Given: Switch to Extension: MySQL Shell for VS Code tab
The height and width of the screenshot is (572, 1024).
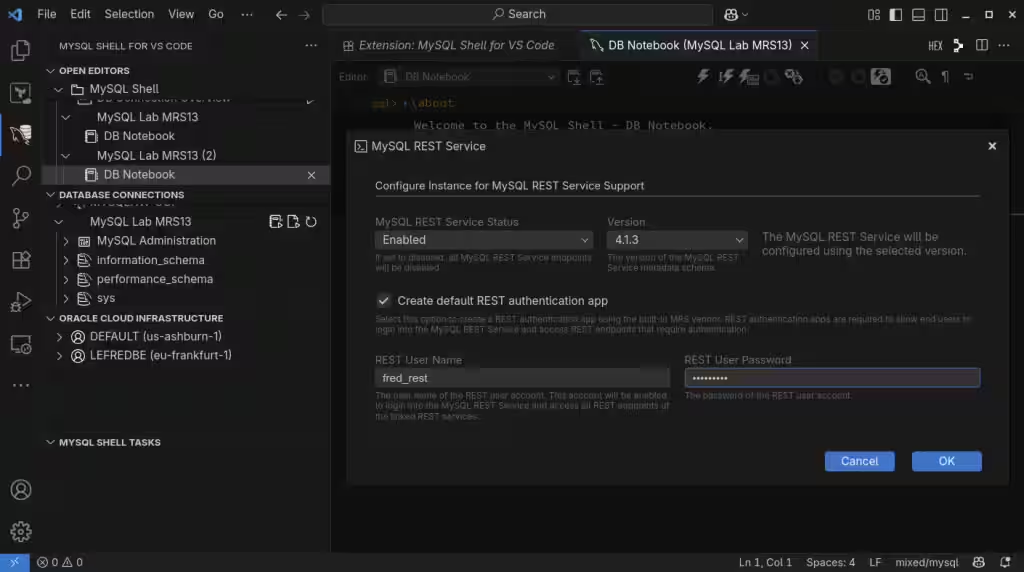Looking at the screenshot, I should coord(449,45).
